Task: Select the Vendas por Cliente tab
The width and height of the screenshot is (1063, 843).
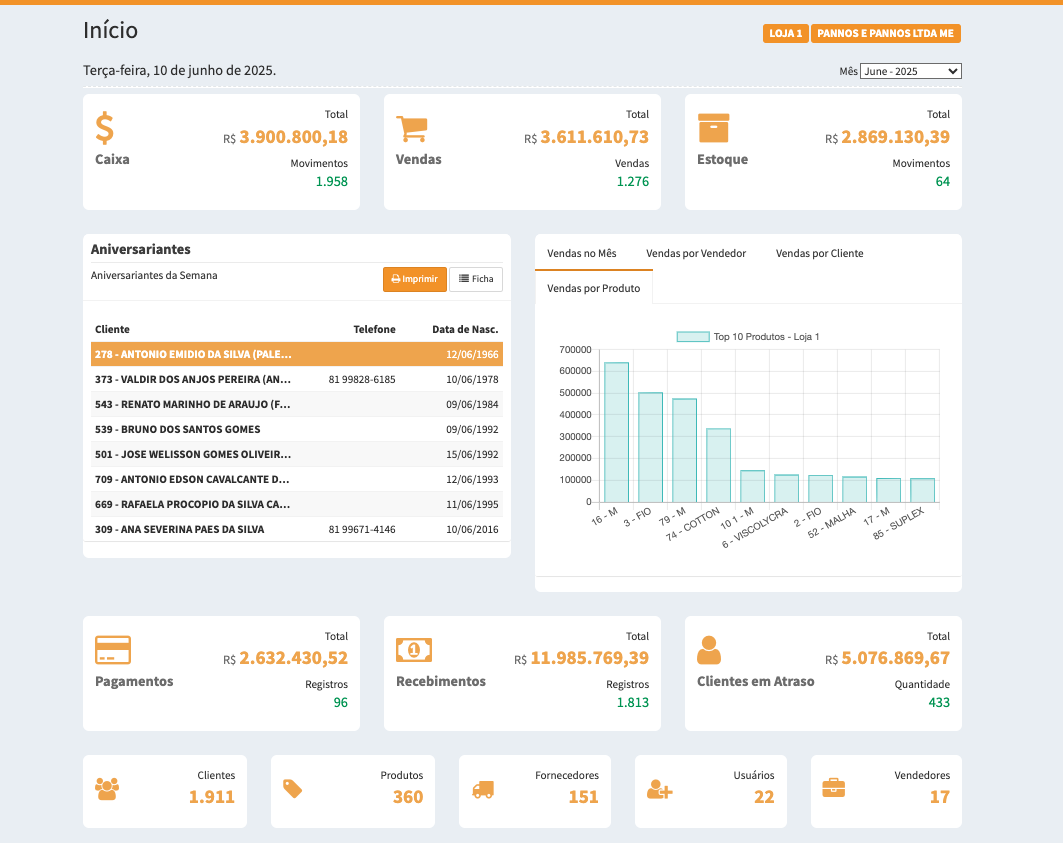Action: [x=819, y=254]
